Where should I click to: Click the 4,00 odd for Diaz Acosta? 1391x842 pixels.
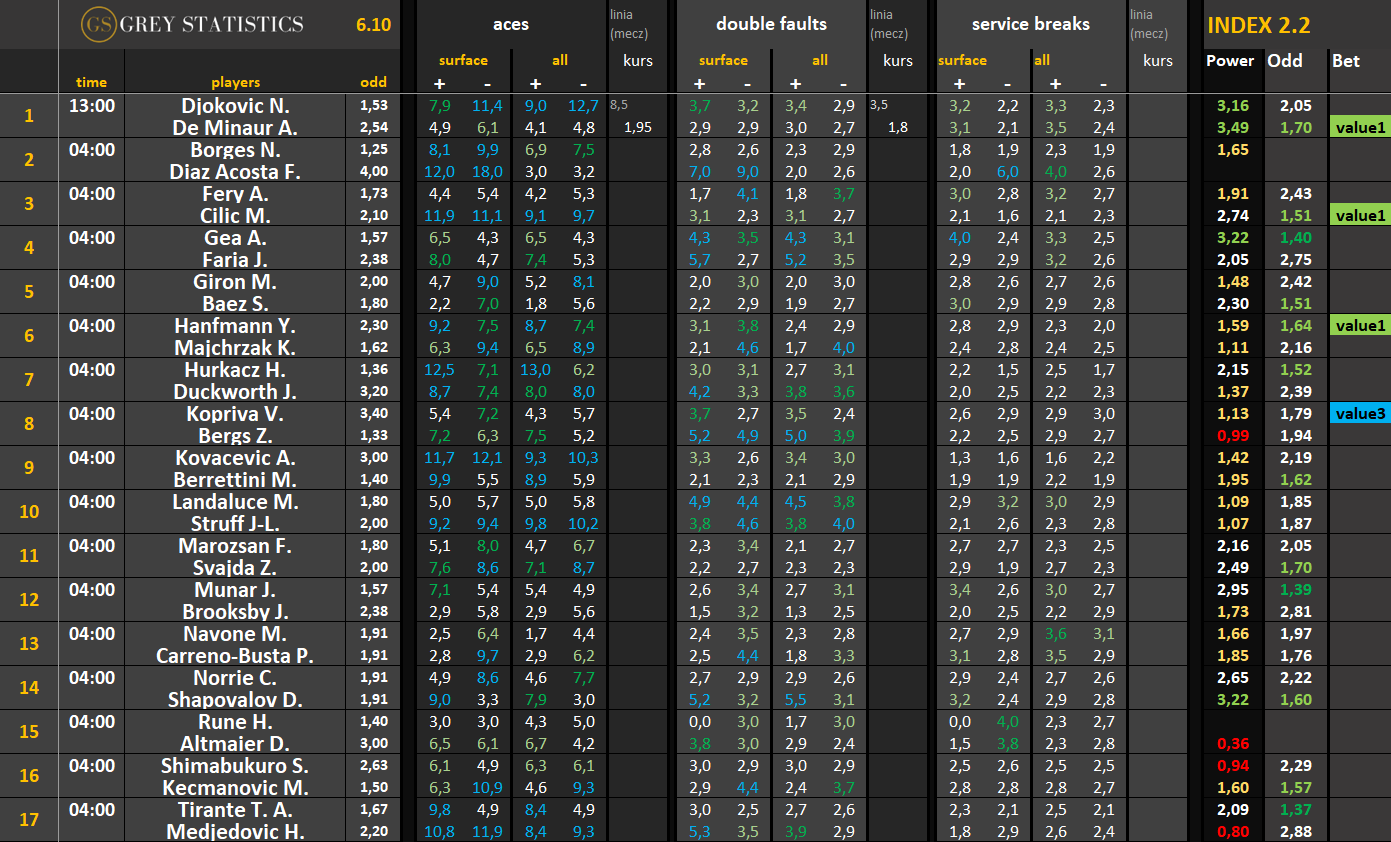[x=373, y=172]
